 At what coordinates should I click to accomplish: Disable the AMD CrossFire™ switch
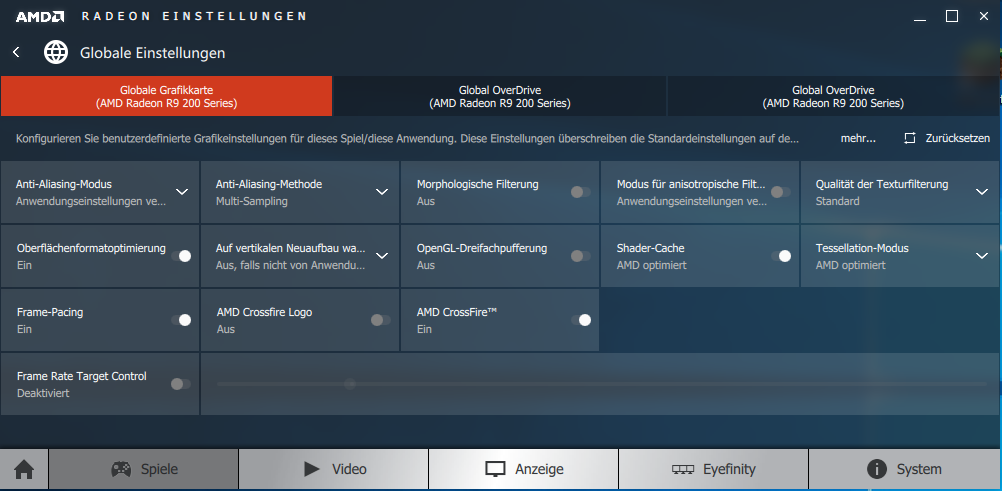click(581, 320)
